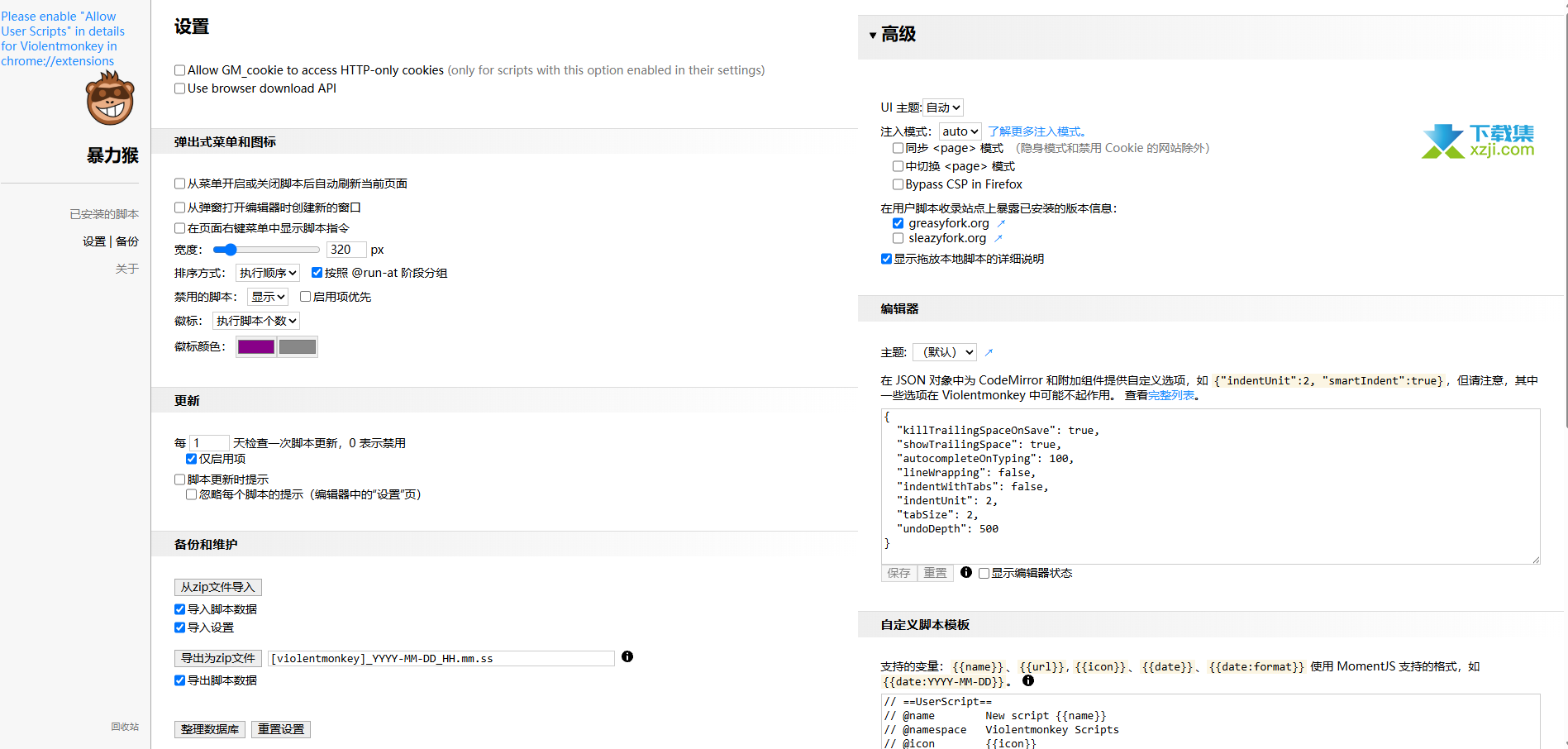The height and width of the screenshot is (749, 1568).
Task: Check 脚本更新时提示 checkbox
Action: [x=179, y=479]
